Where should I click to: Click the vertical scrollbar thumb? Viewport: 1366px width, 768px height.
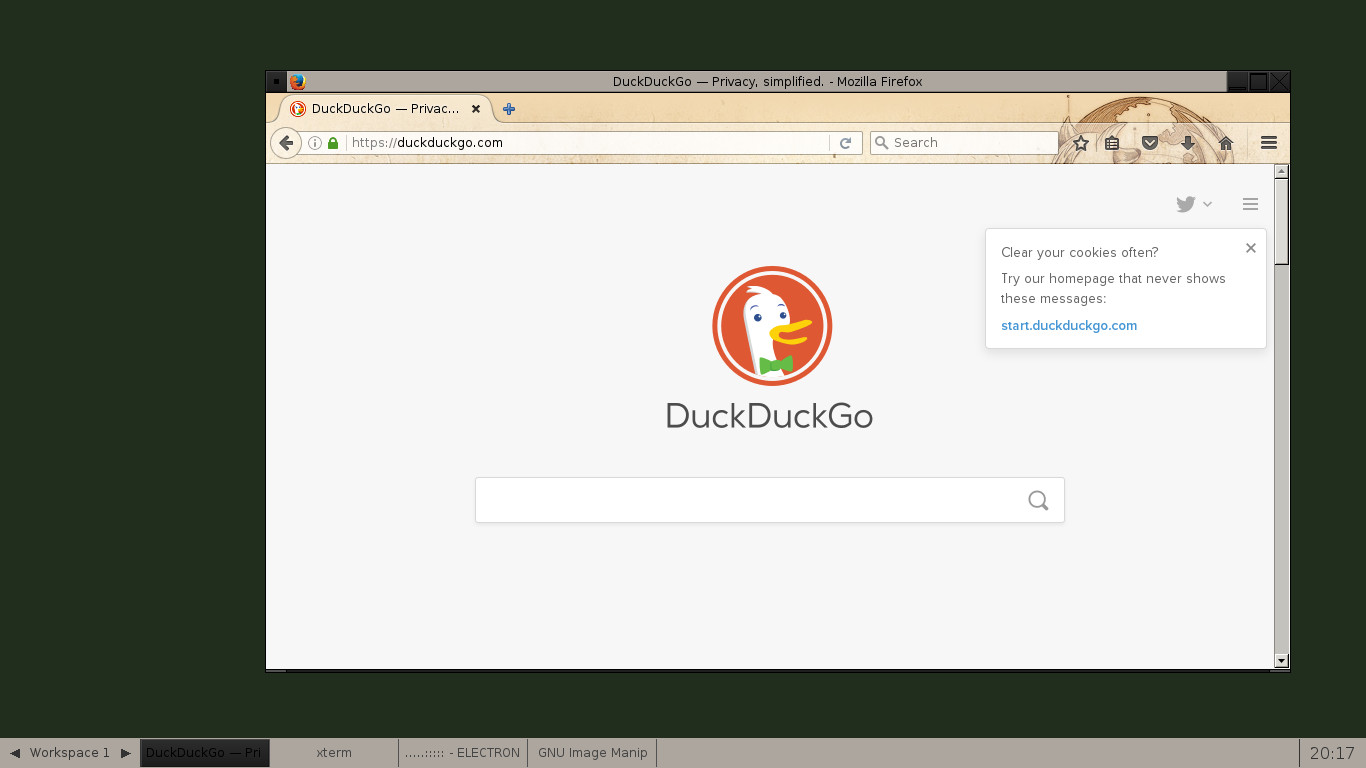tap(1282, 221)
